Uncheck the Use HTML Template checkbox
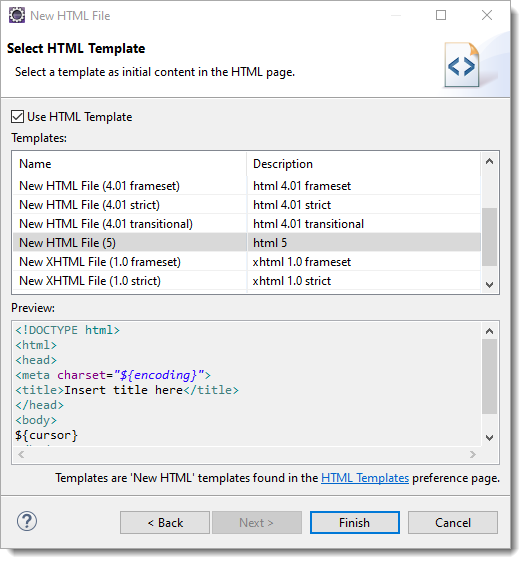 (17, 117)
